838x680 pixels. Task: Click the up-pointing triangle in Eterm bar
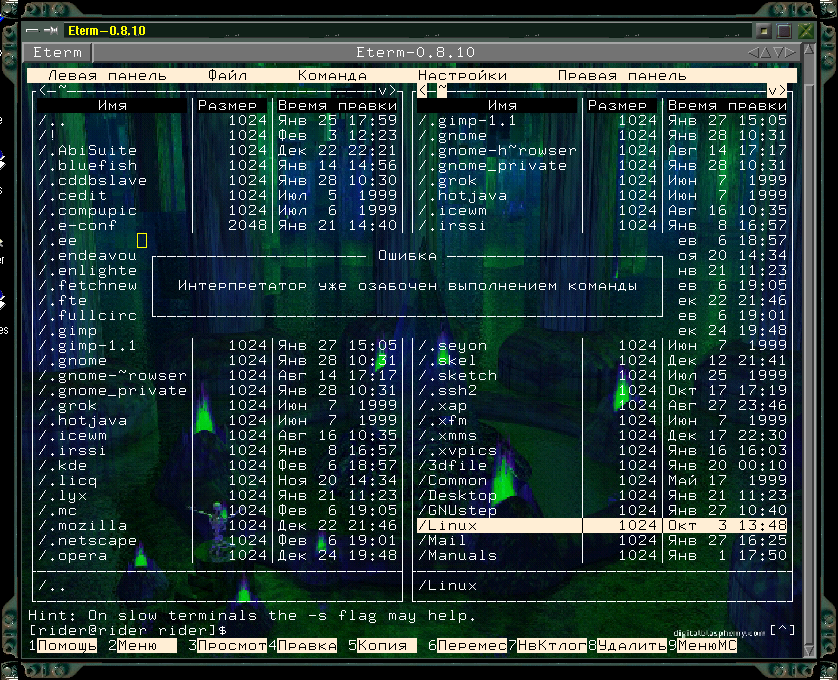click(x=765, y=52)
